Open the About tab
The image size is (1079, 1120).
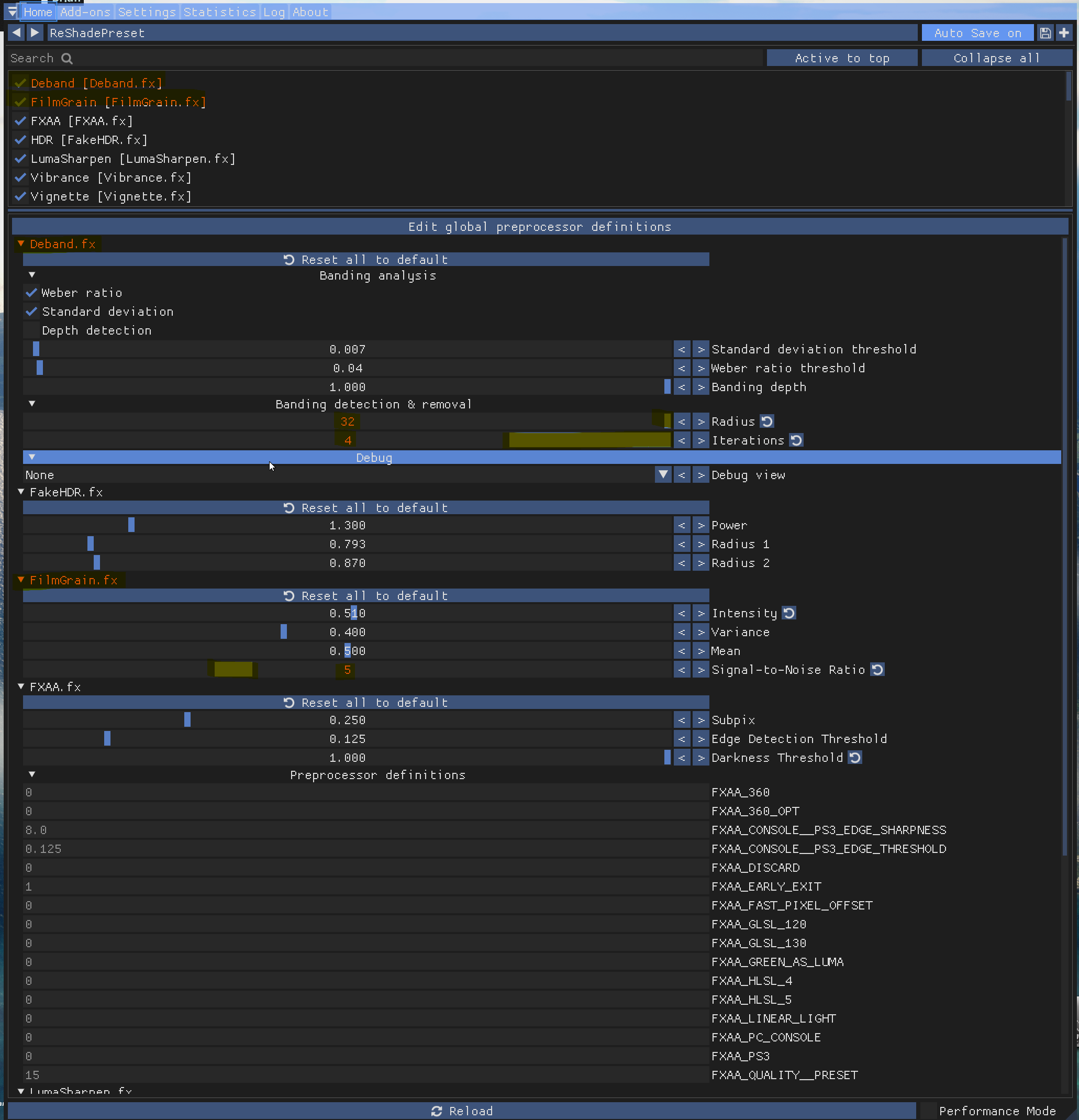[310, 12]
